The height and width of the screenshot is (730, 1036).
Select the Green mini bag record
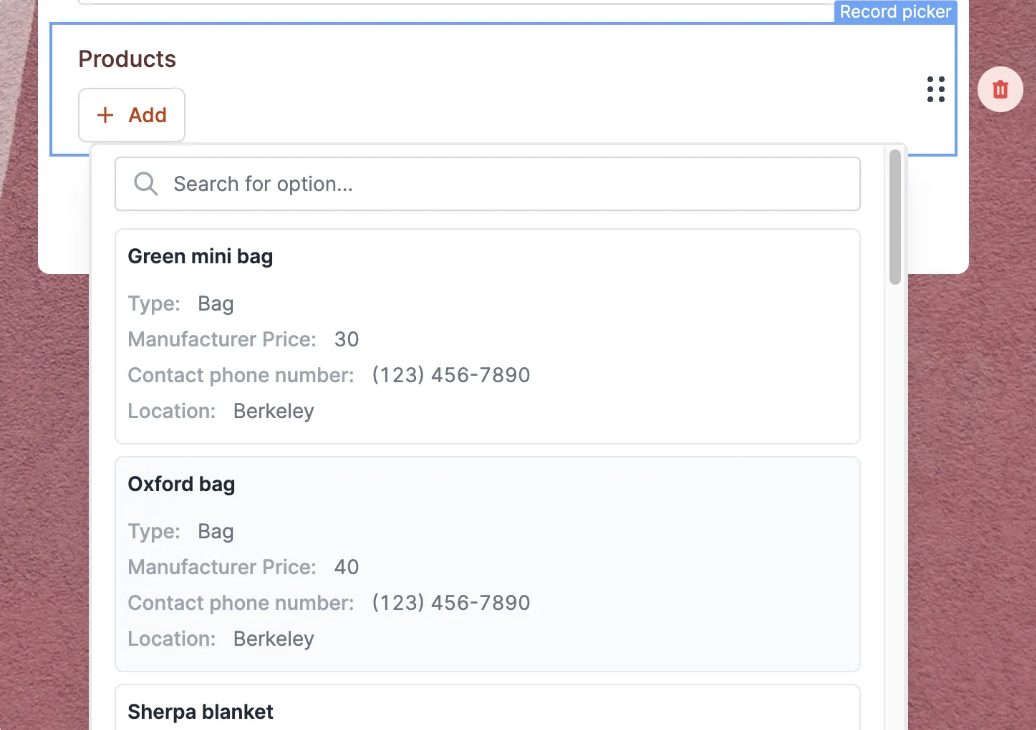pos(487,335)
